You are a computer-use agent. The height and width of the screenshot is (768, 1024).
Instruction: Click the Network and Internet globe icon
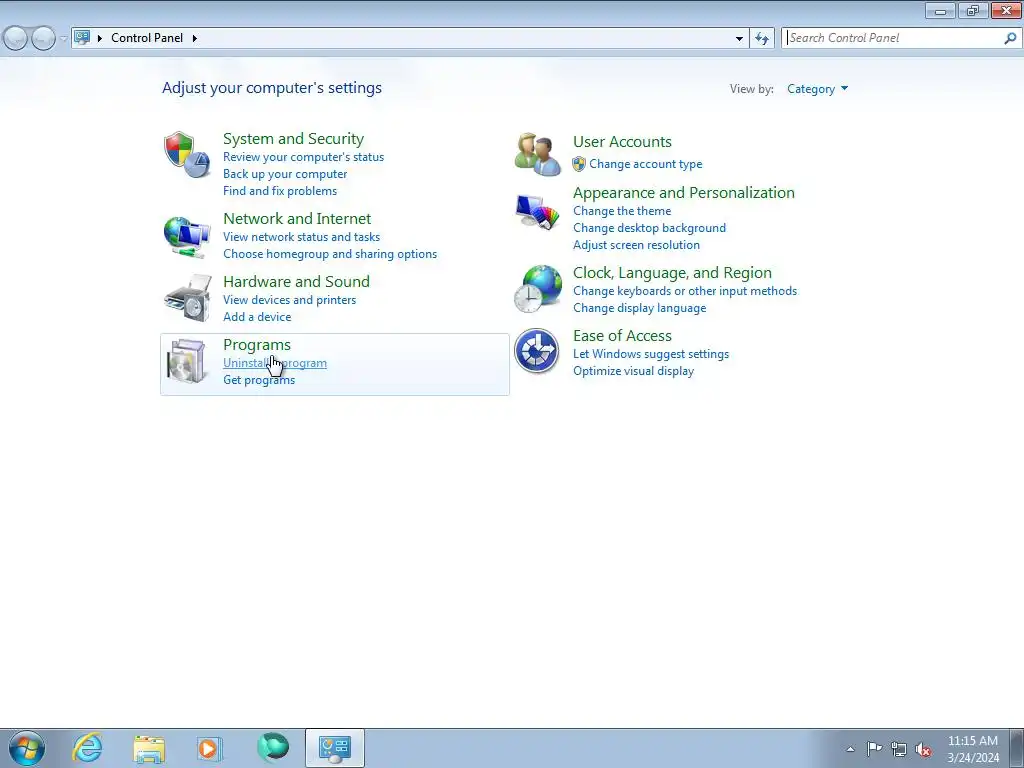click(x=187, y=237)
